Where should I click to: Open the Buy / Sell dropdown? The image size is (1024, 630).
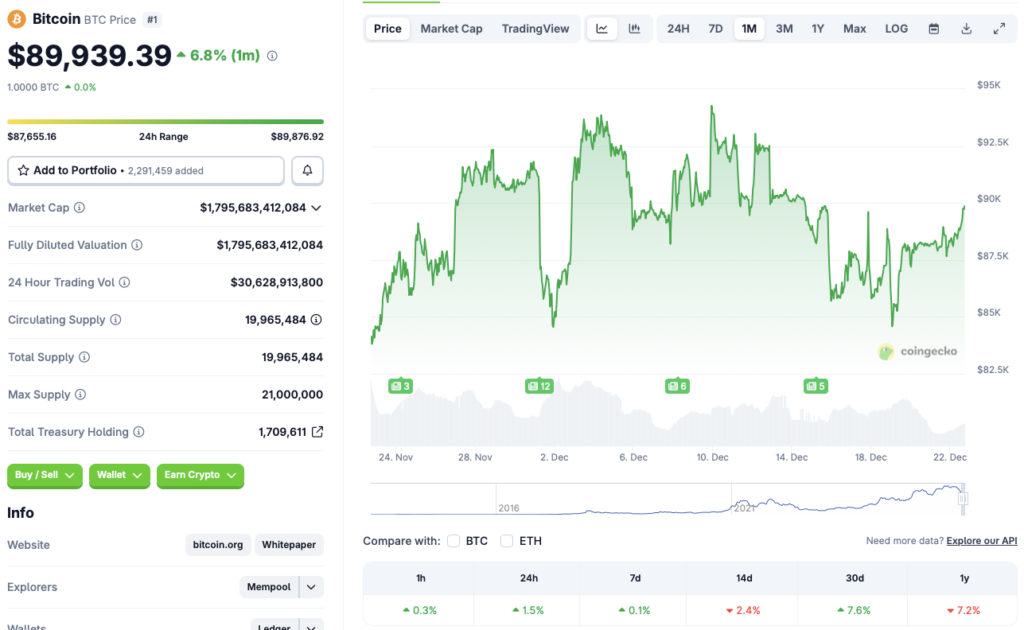44,476
